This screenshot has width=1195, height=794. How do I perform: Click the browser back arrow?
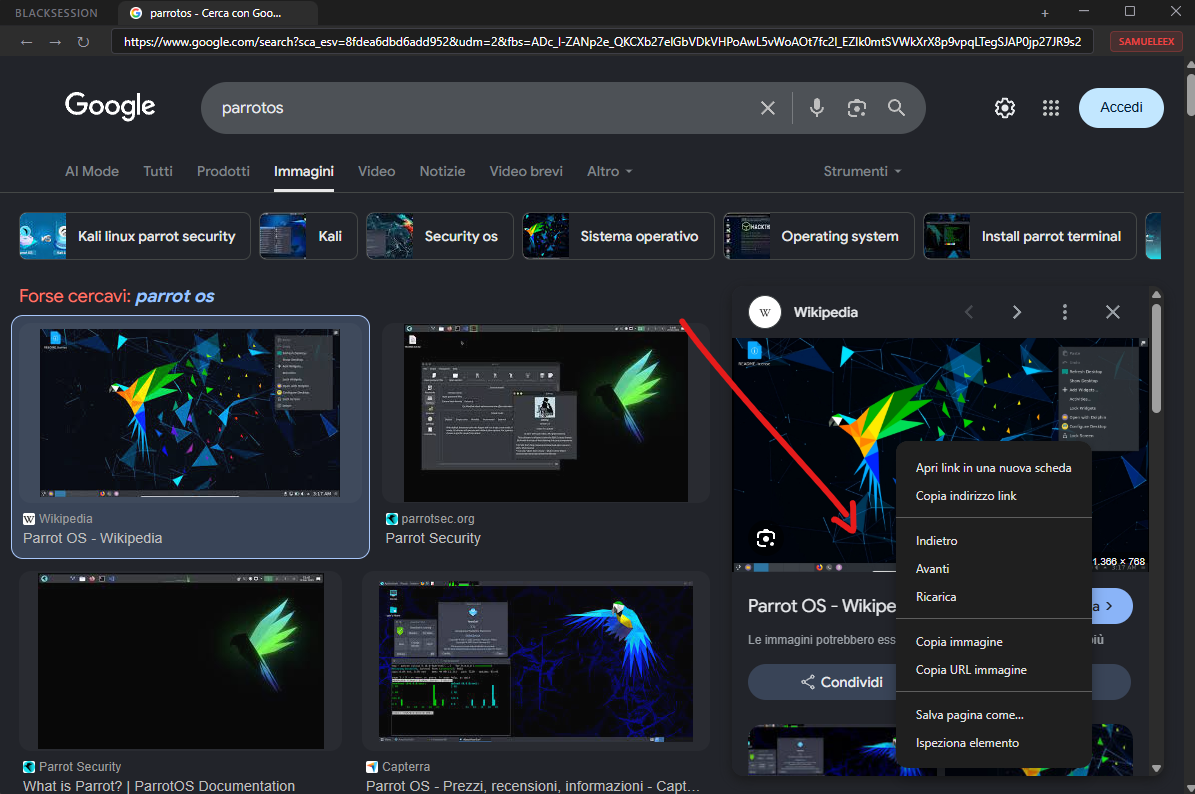click(27, 42)
